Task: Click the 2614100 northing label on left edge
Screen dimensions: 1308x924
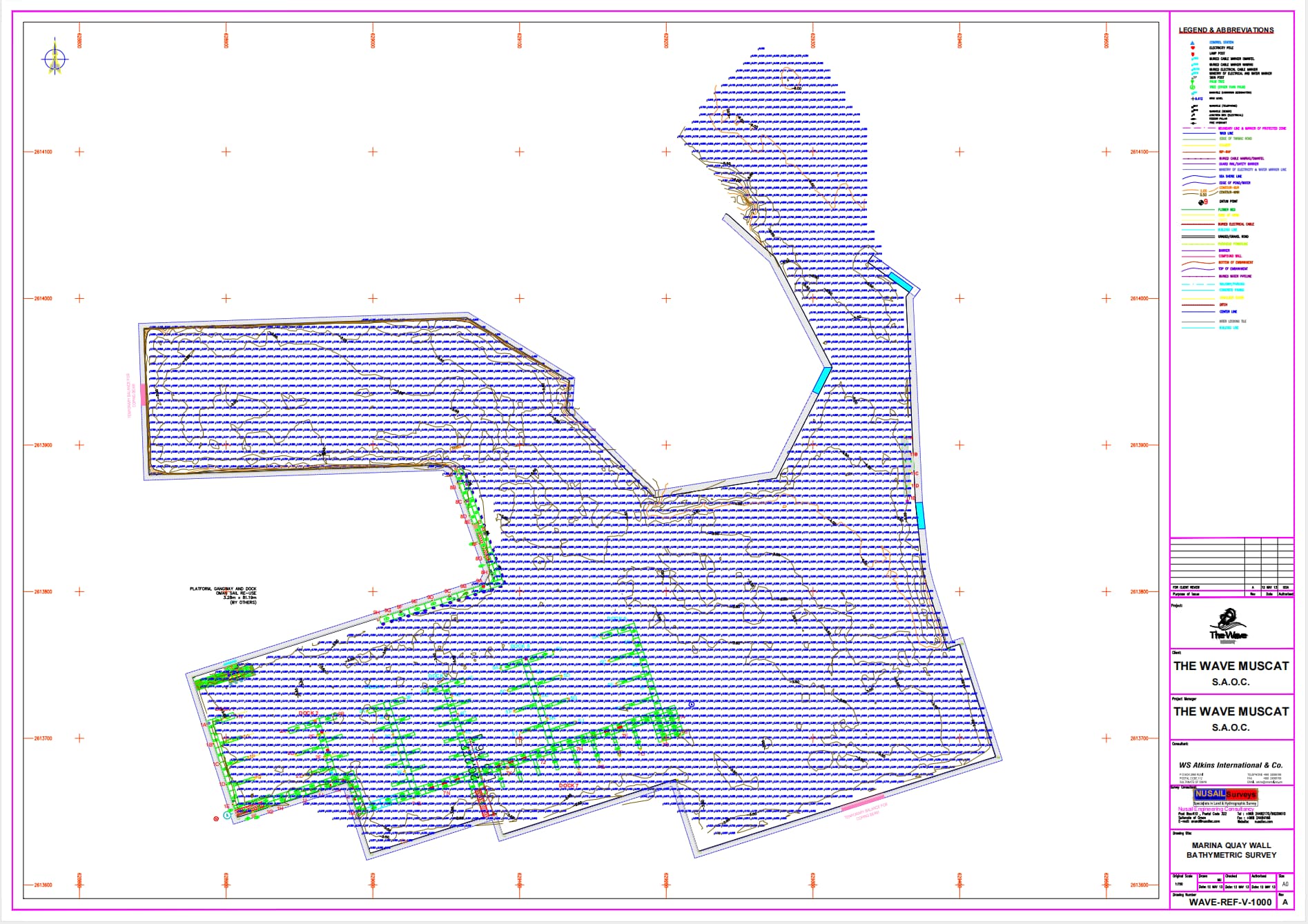Action: pos(43,152)
